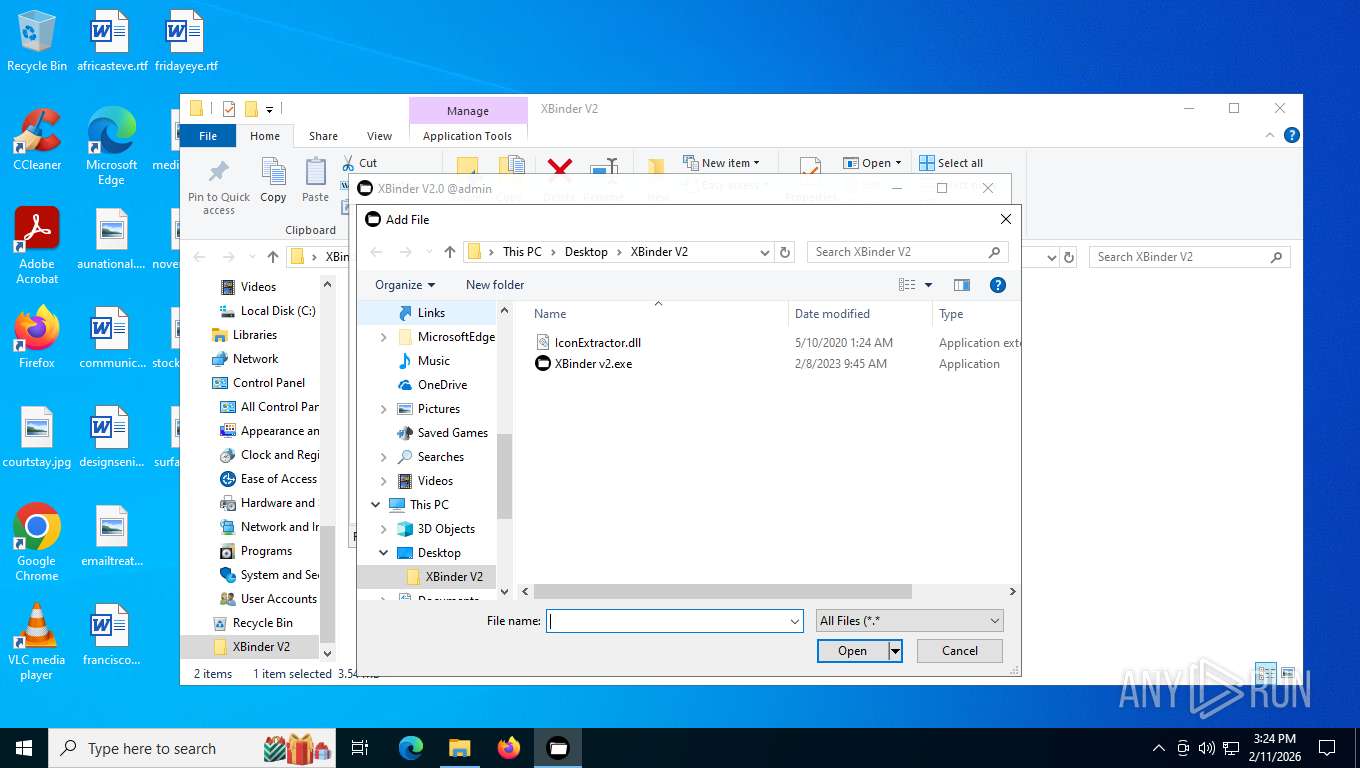Click File name input field
This screenshot has width=1360, height=768.
(x=668, y=621)
